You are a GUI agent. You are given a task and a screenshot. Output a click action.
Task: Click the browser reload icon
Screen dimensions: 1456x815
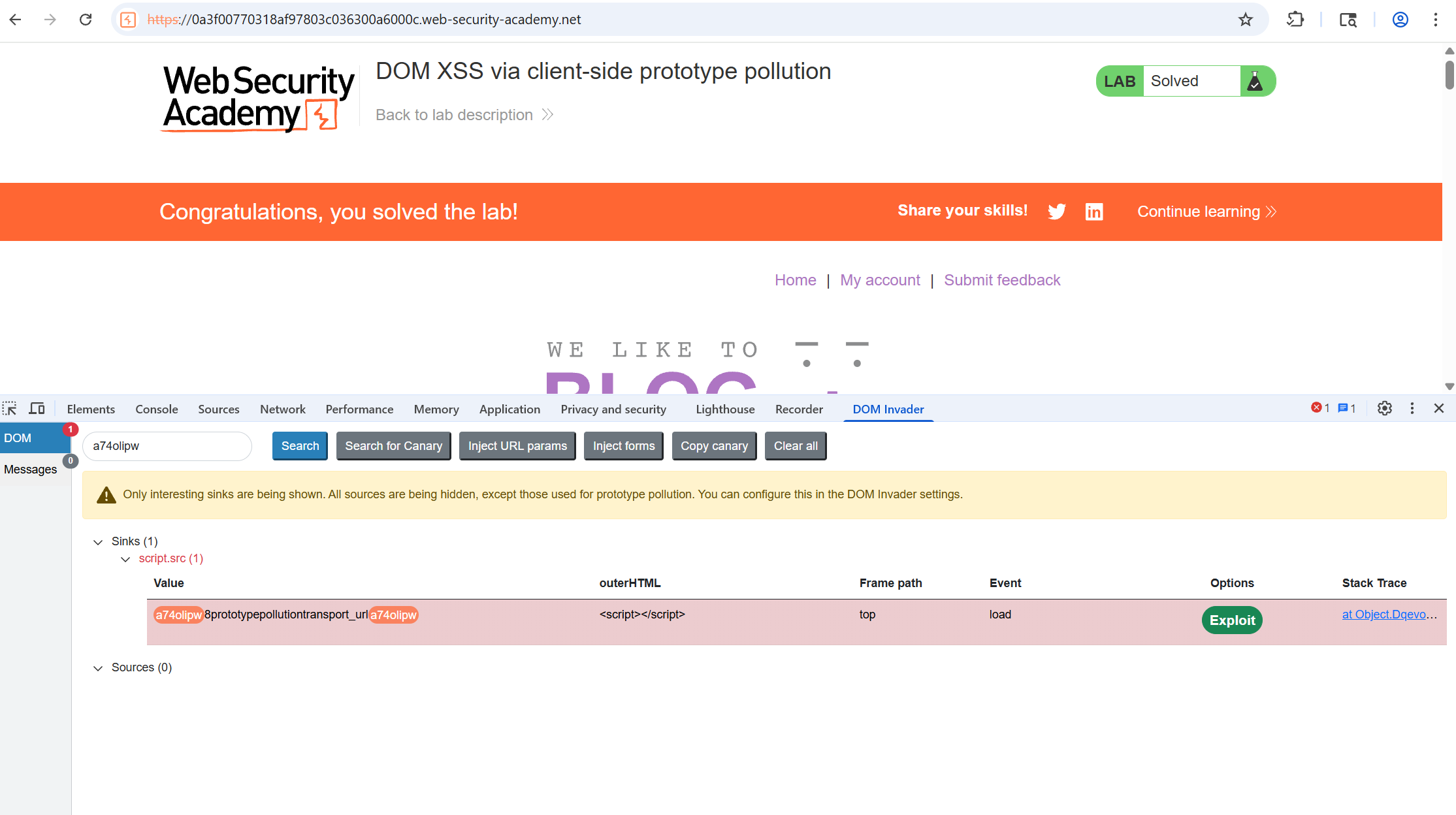(86, 20)
